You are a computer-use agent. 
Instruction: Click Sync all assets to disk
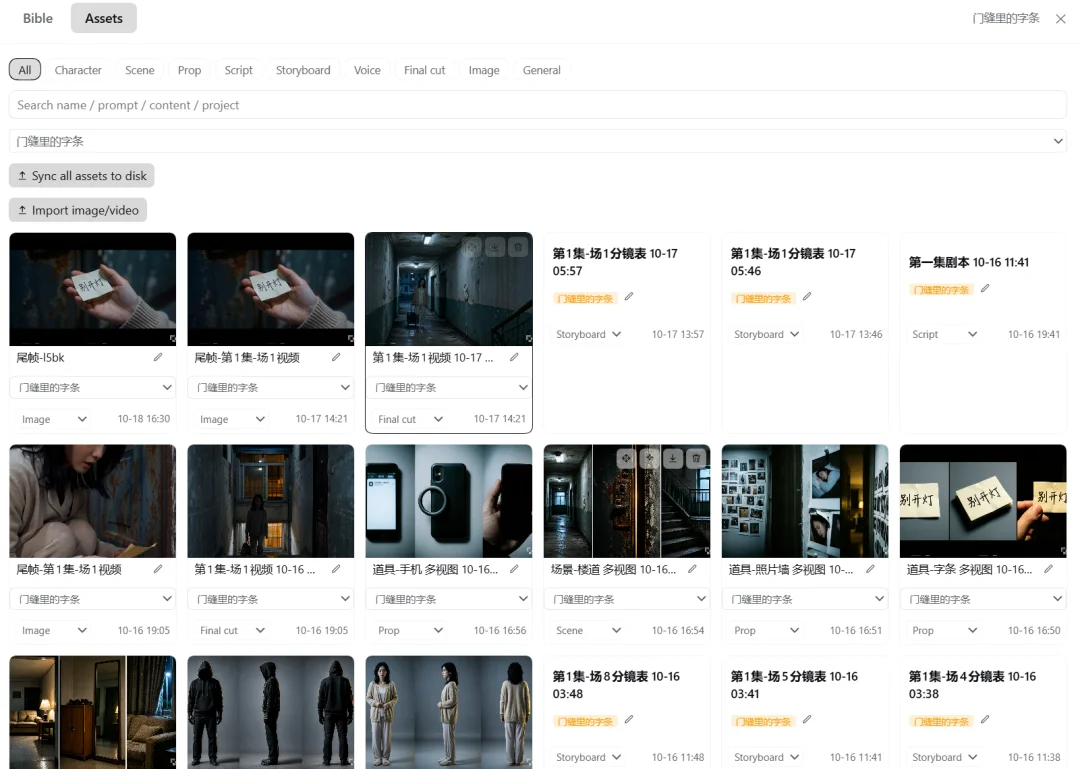pyautogui.click(x=82, y=176)
